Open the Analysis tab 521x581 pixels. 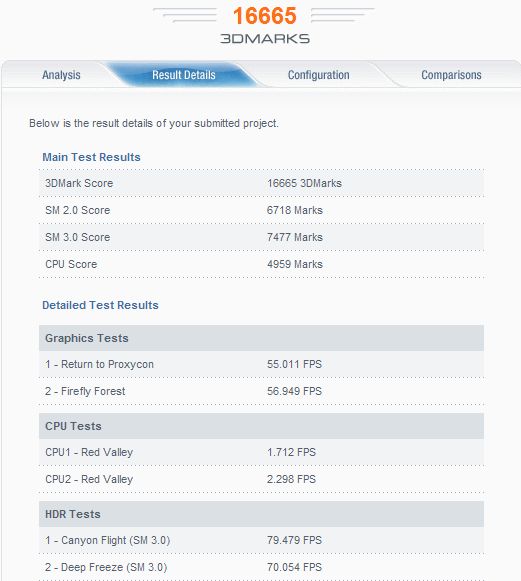[61, 75]
